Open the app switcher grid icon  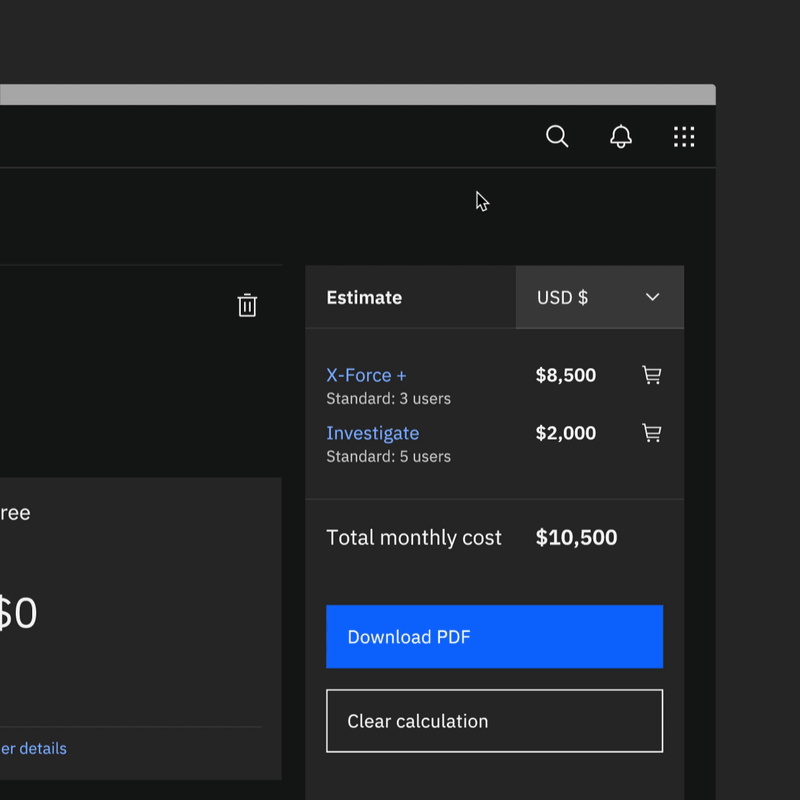click(x=684, y=137)
